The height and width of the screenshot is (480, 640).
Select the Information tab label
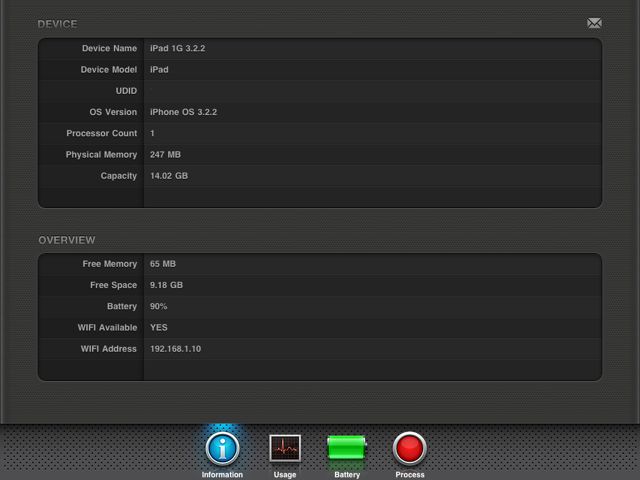pyautogui.click(x=222, y=475)
